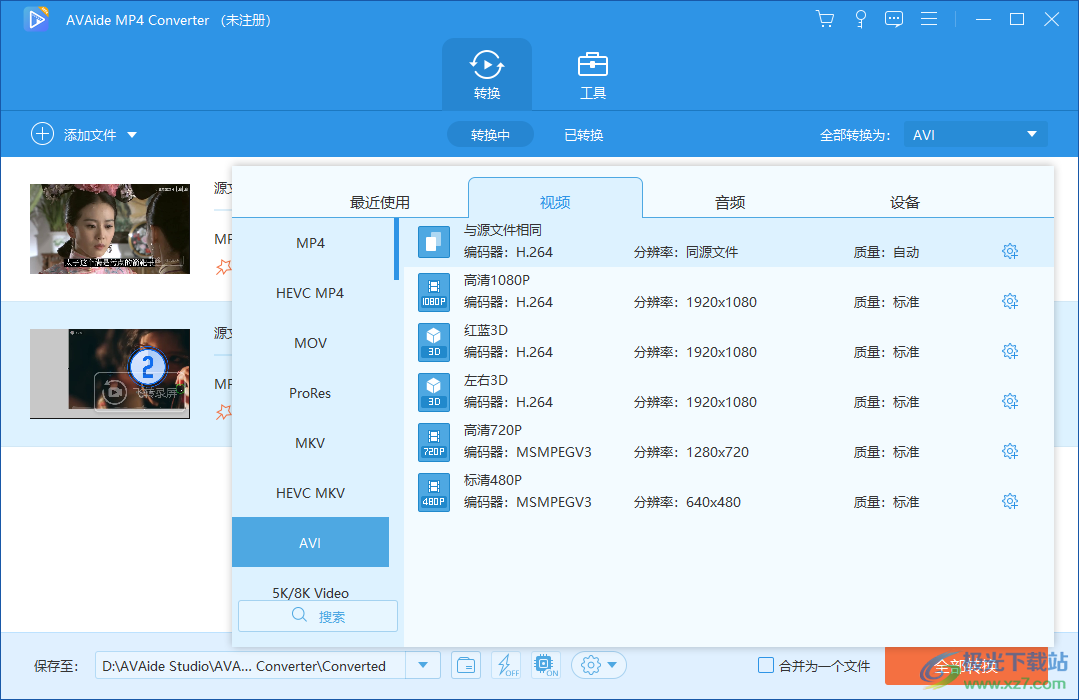The height and width of the screenshot is (700, 1079).
Task: Select the 左右3D preset icon
Action: [434, 392]
